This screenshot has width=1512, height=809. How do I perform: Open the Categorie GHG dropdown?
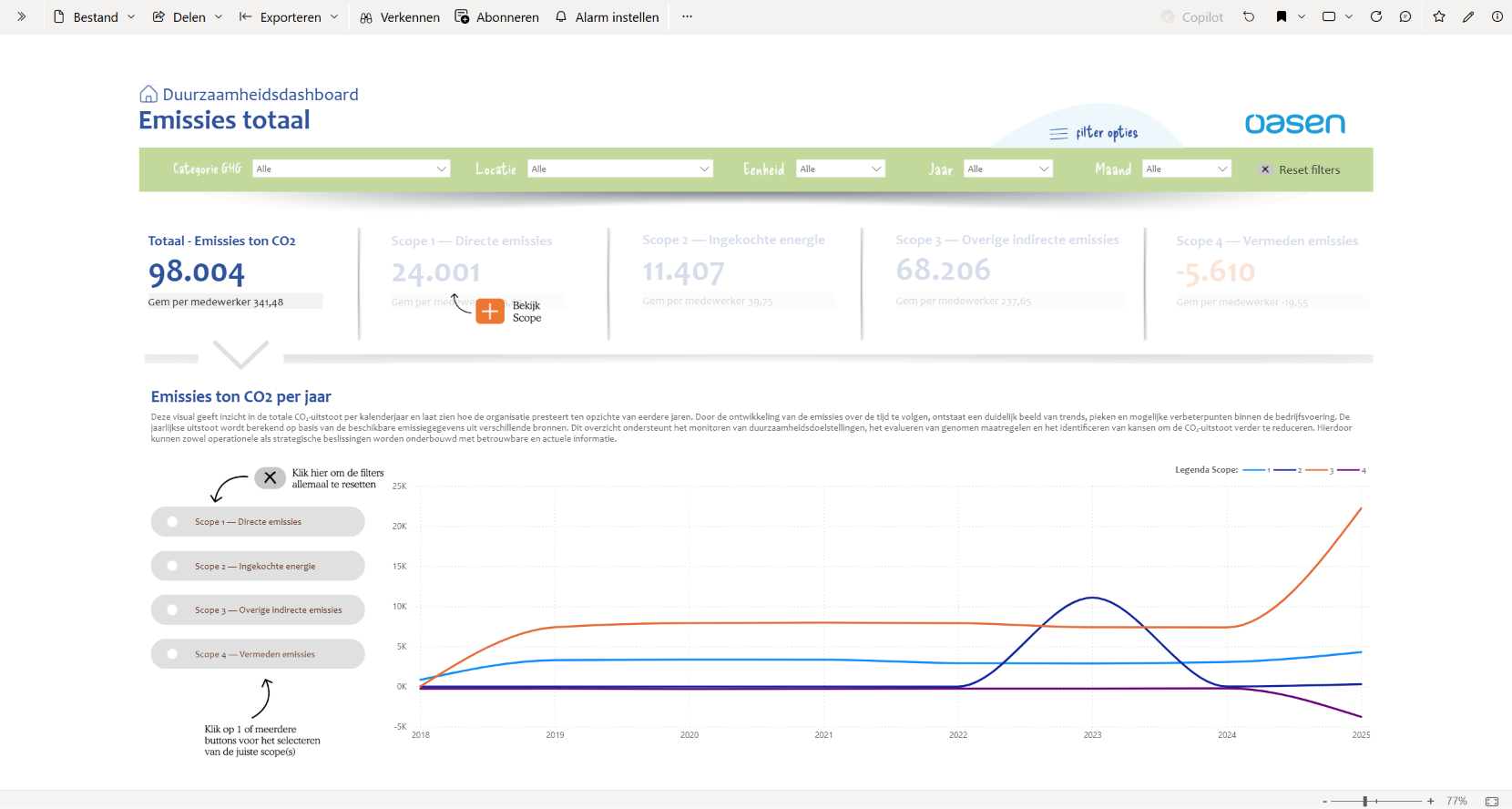point(352,169)
